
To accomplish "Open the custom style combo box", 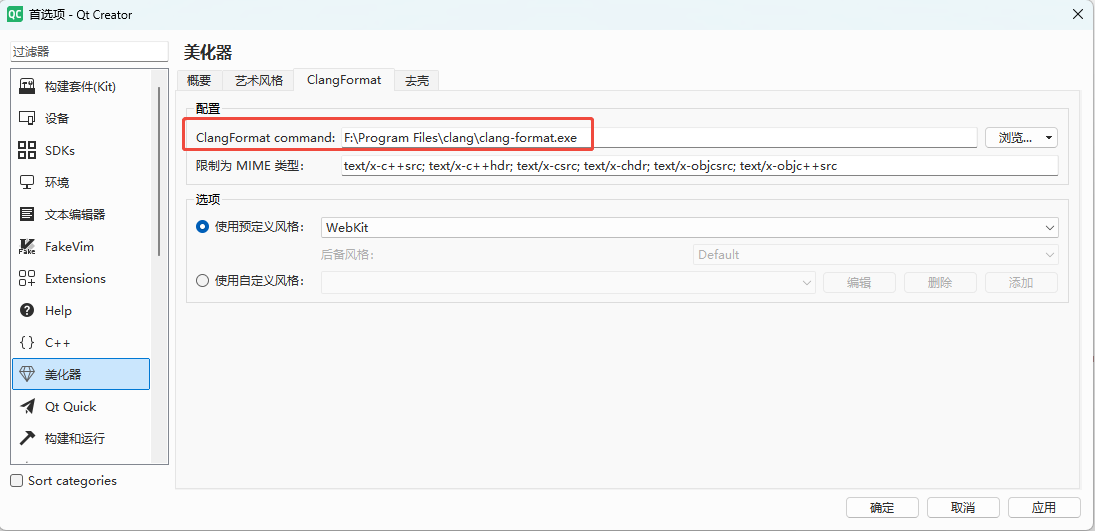I will pyautogui.click(x=568, y=282).
